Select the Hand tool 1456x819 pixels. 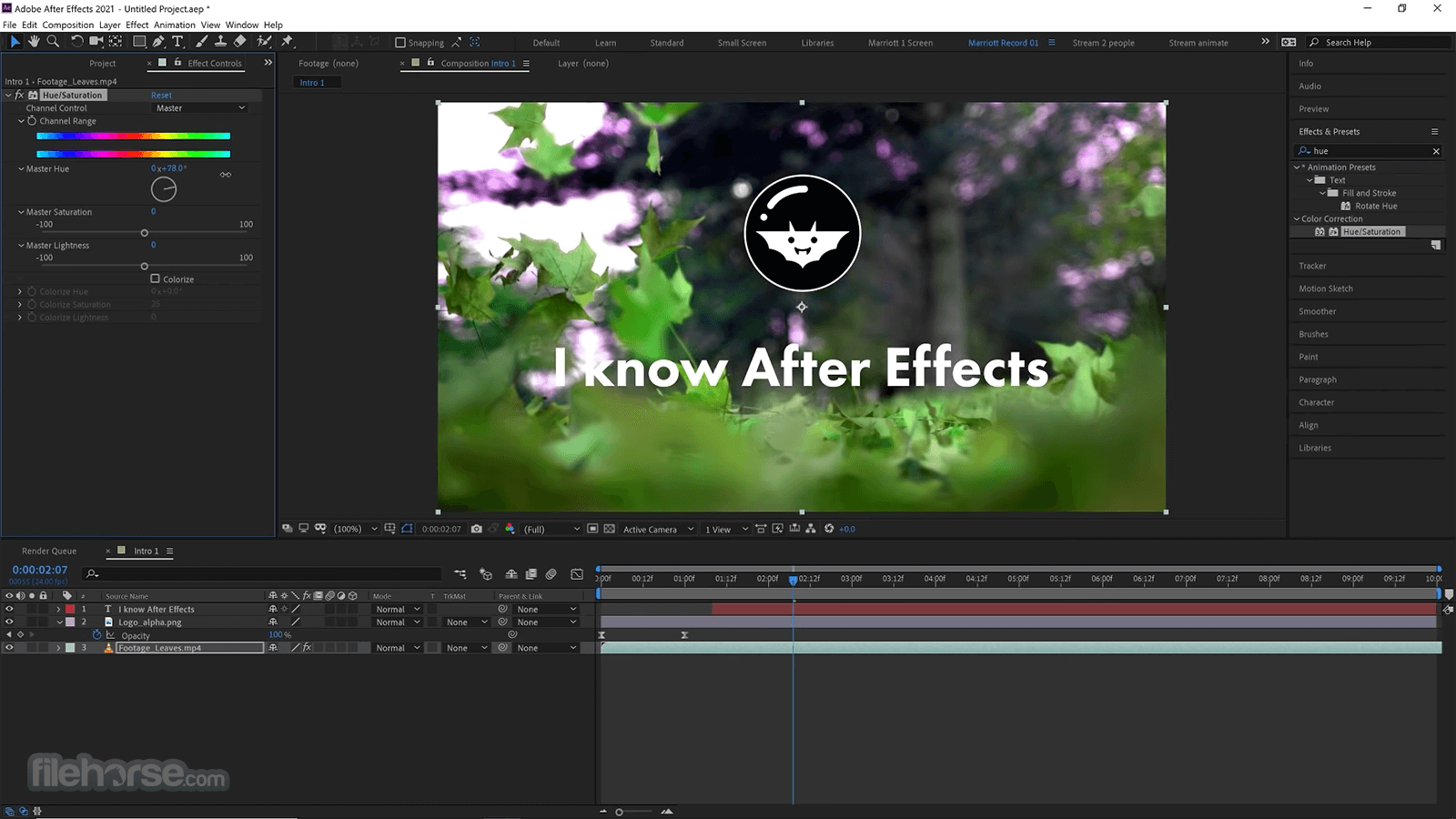pos(34,42)
